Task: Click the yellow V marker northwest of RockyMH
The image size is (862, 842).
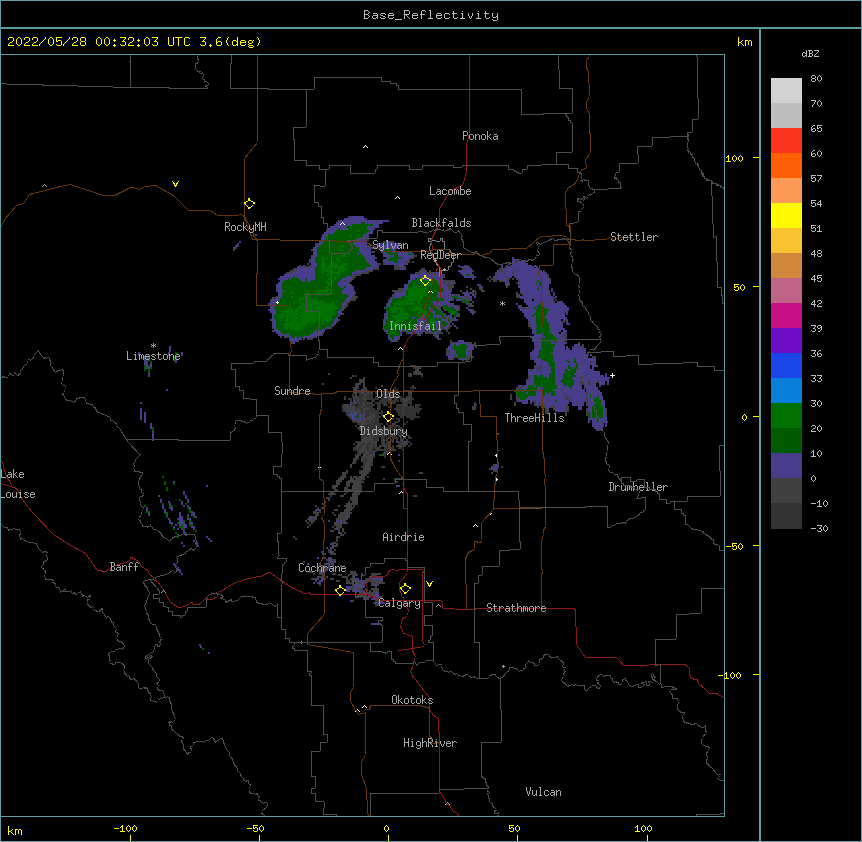Action: pyautogui.click(x=175, y=184)
